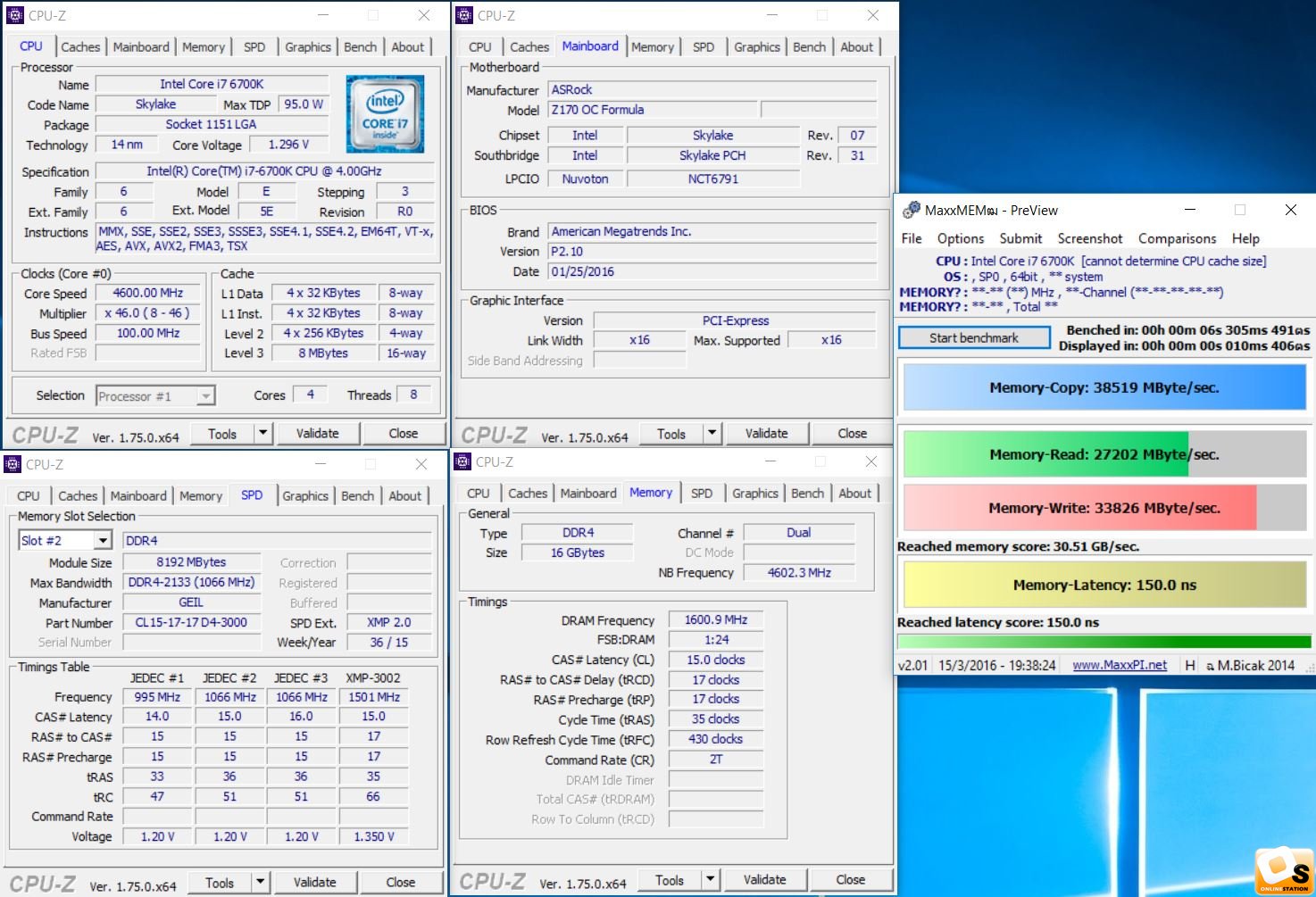Click the Close button in the SPD window
This screenshot has width=1316, height=897.
[x=401, y=883]
